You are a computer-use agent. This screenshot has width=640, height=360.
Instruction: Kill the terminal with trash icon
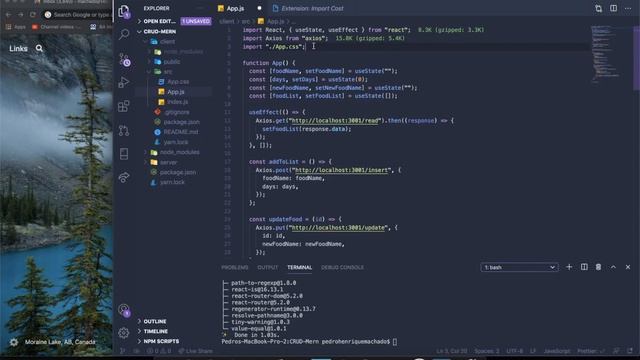[x=598, y=267]
